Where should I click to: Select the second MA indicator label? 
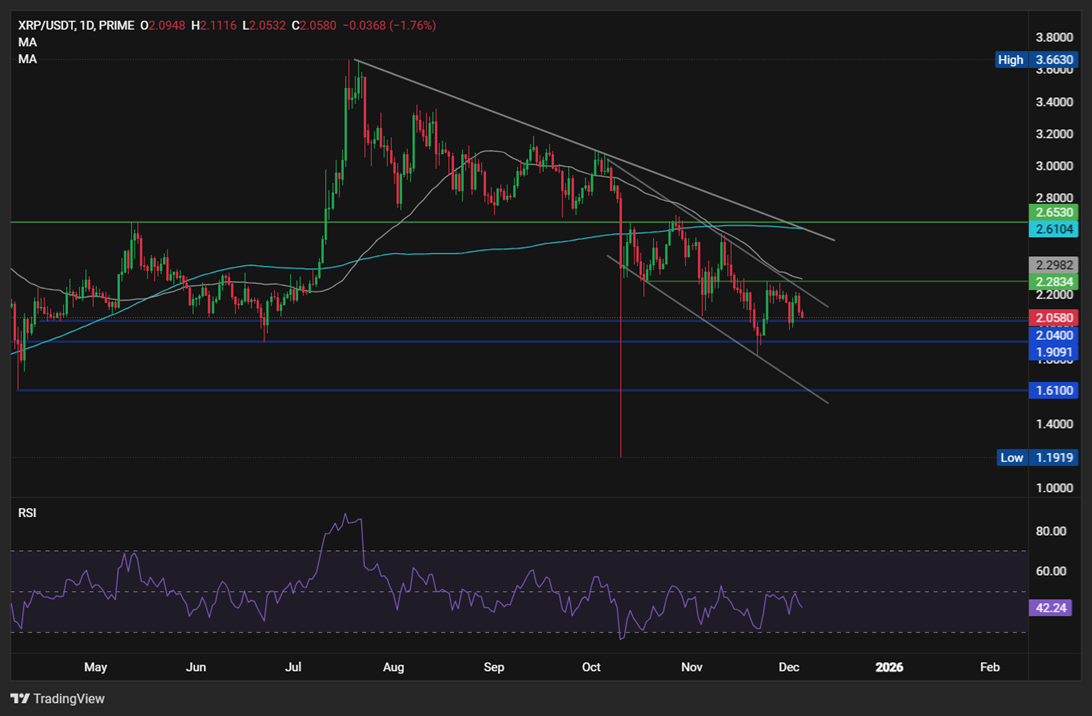27,58
